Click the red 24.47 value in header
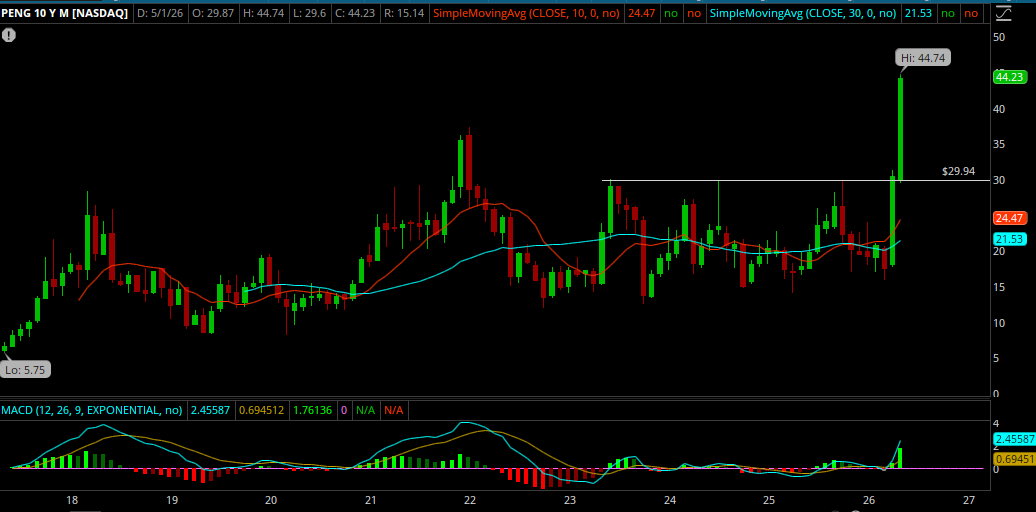The image size is (1036, 512). 641,13
